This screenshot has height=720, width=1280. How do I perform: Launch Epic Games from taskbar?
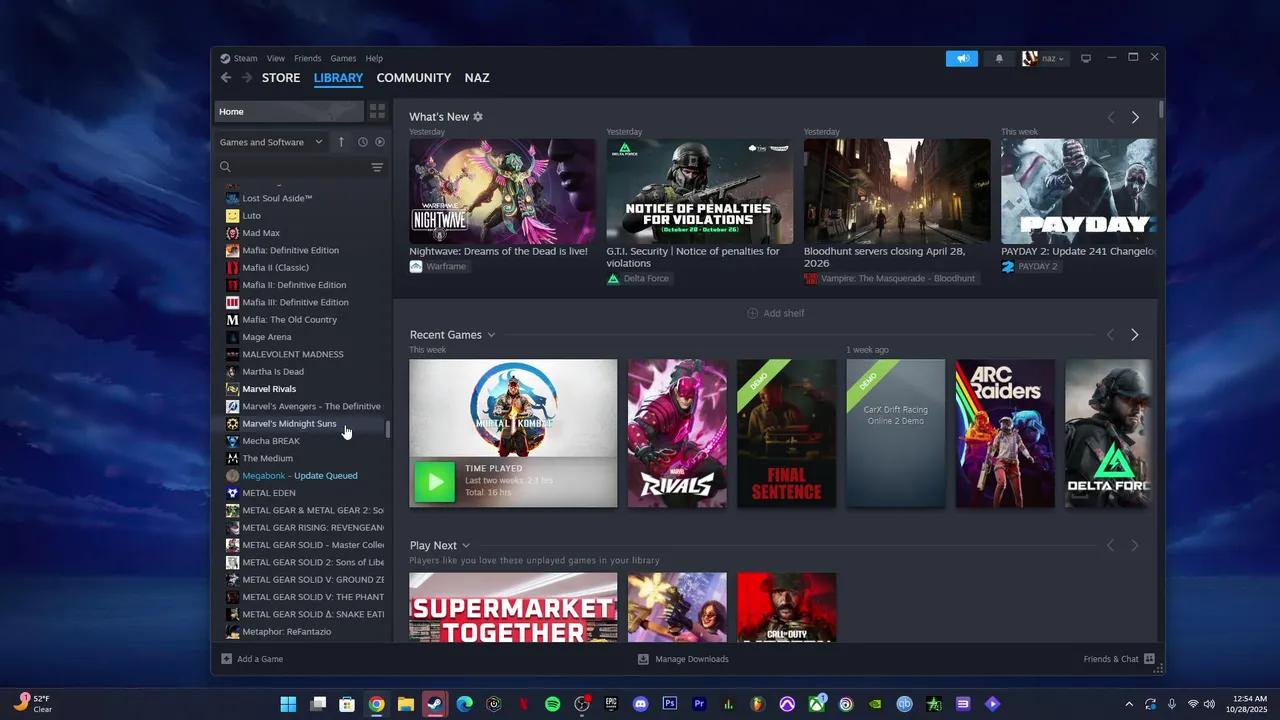(x=611, y=704)
